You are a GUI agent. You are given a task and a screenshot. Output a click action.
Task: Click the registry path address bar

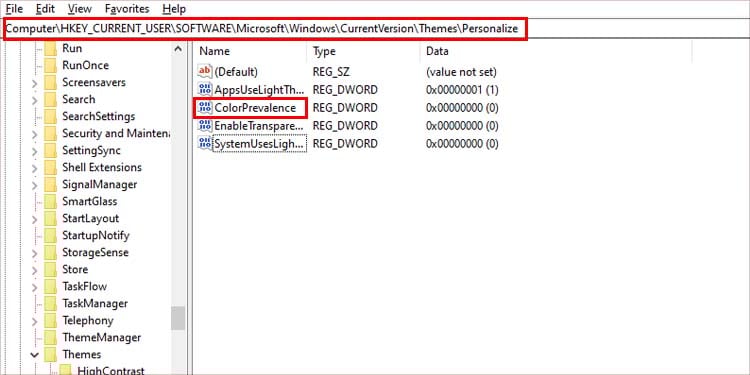pyautogui.click(x=375, y=29)
